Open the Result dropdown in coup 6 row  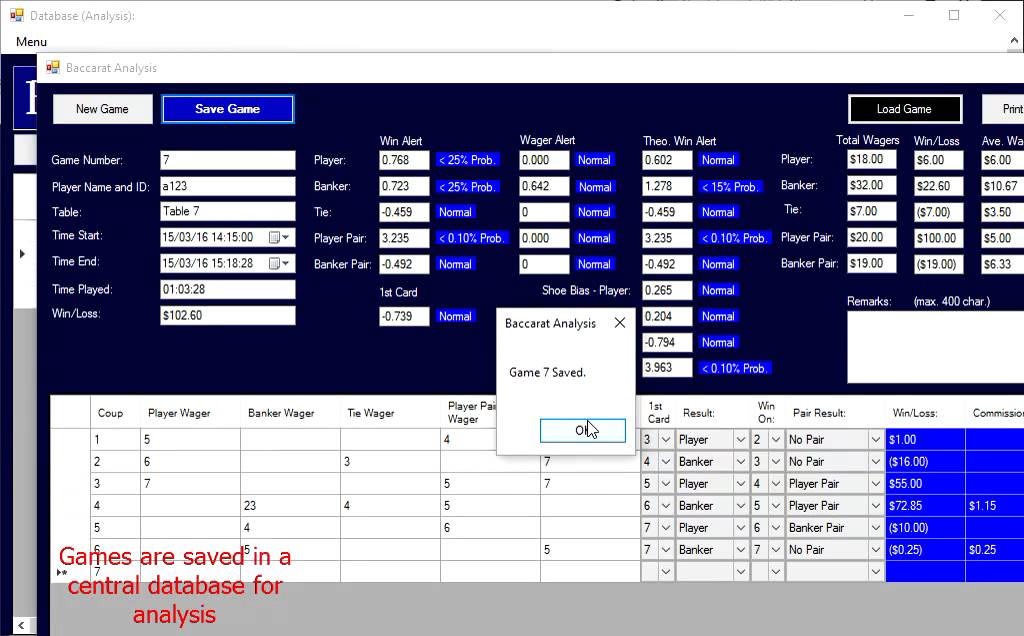click(x=741, y=550)
